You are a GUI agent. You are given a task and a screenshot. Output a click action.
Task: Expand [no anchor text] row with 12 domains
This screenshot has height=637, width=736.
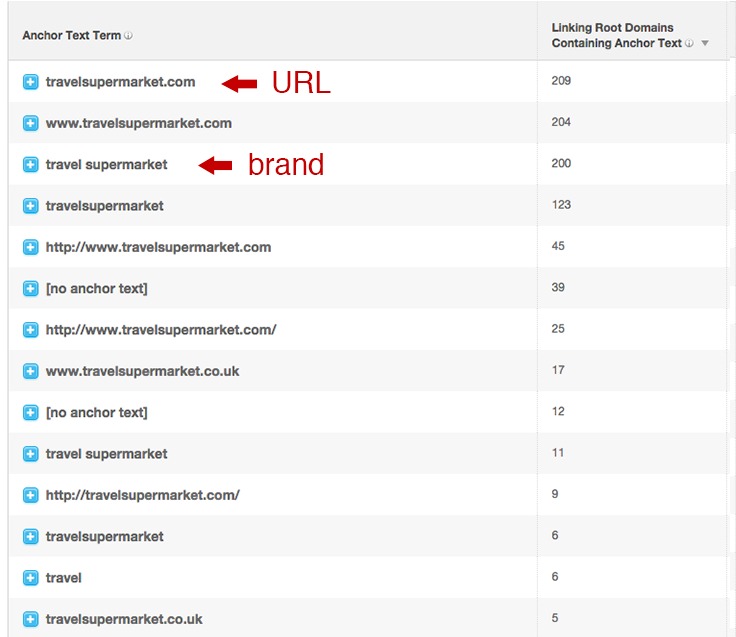pyautogui.click(x=31, y=413)
